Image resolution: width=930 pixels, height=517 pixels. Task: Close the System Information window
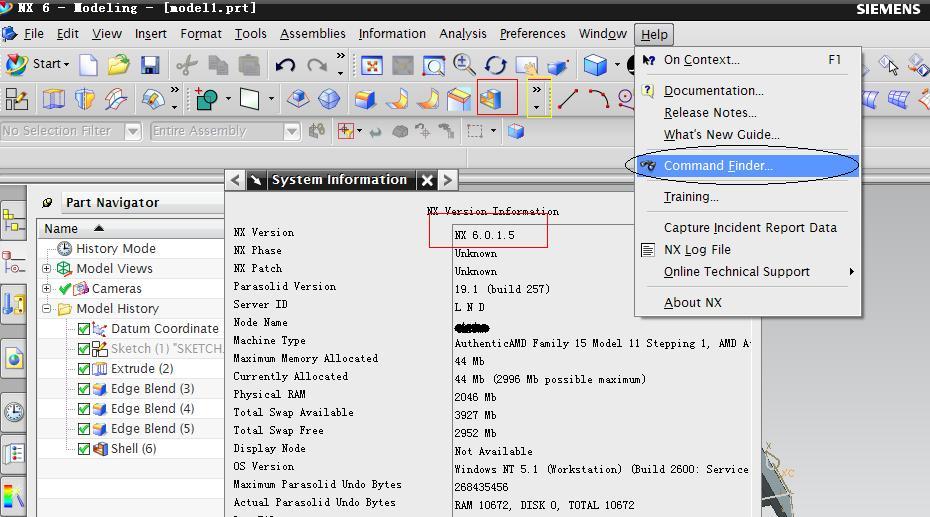(427, 180)
